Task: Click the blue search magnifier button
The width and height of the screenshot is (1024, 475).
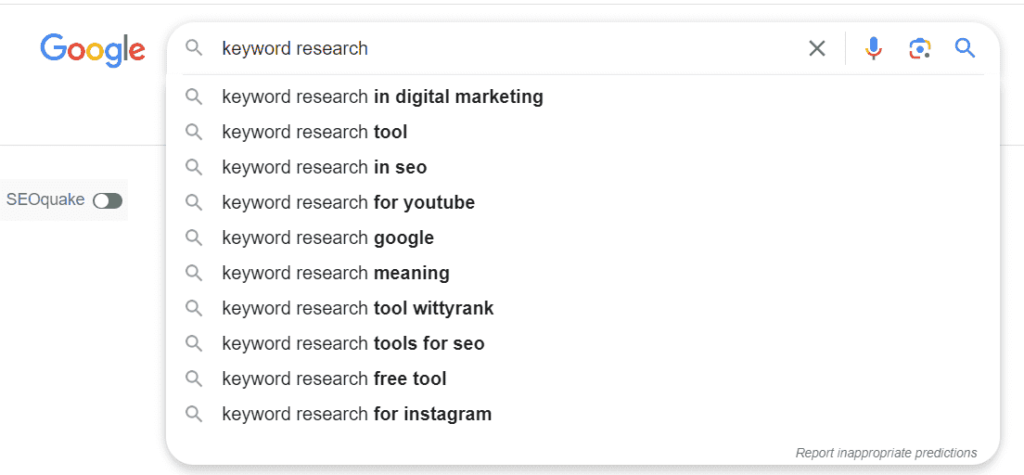Action: tap(965, 48)
